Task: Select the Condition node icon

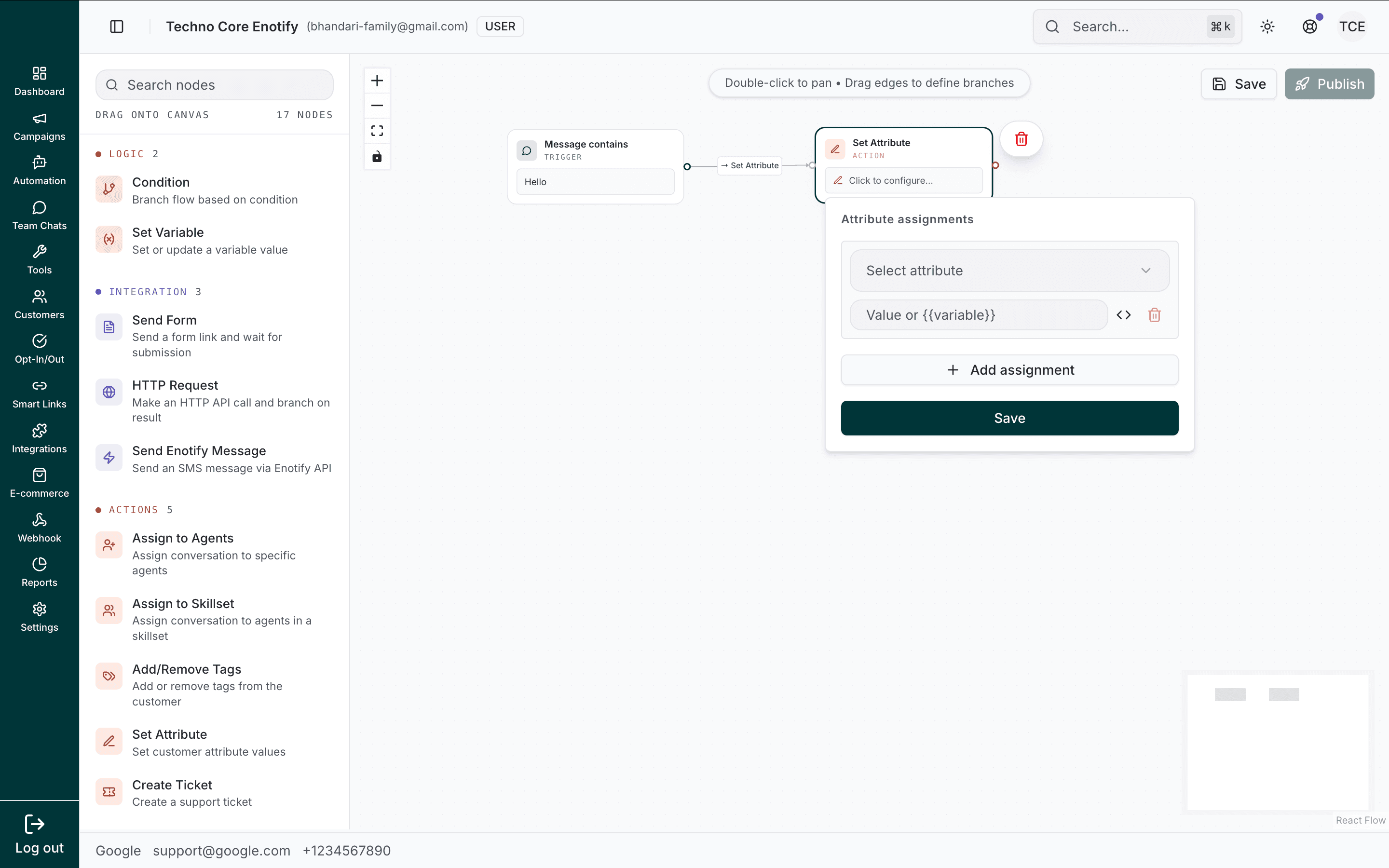Action: click(109, 190)
